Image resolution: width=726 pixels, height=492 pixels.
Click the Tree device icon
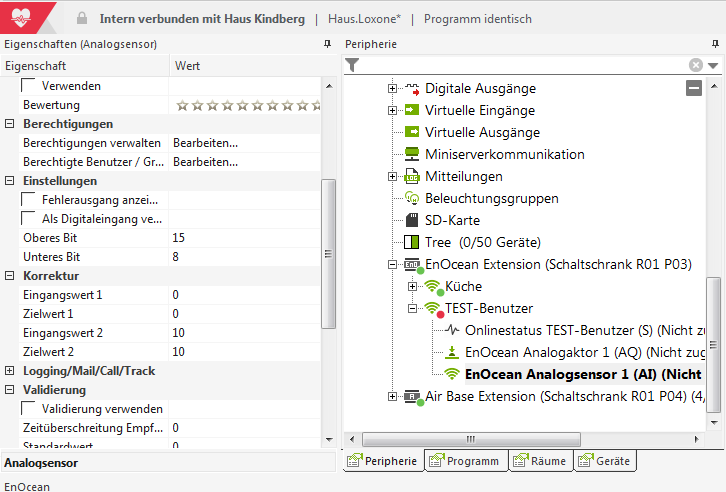412,242
